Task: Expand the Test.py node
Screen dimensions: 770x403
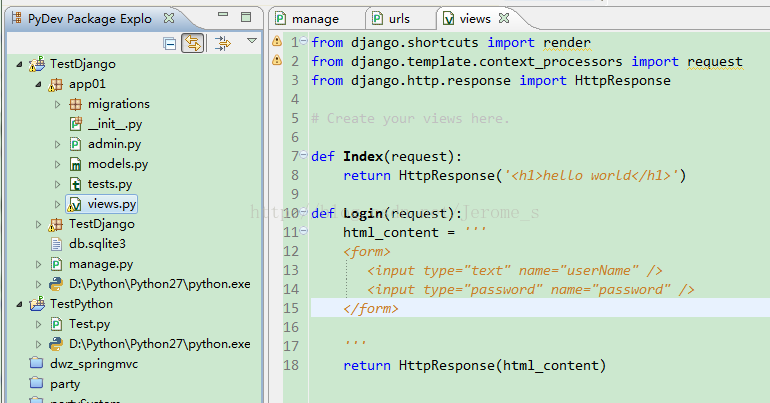Action: click(x=38, y=324)
